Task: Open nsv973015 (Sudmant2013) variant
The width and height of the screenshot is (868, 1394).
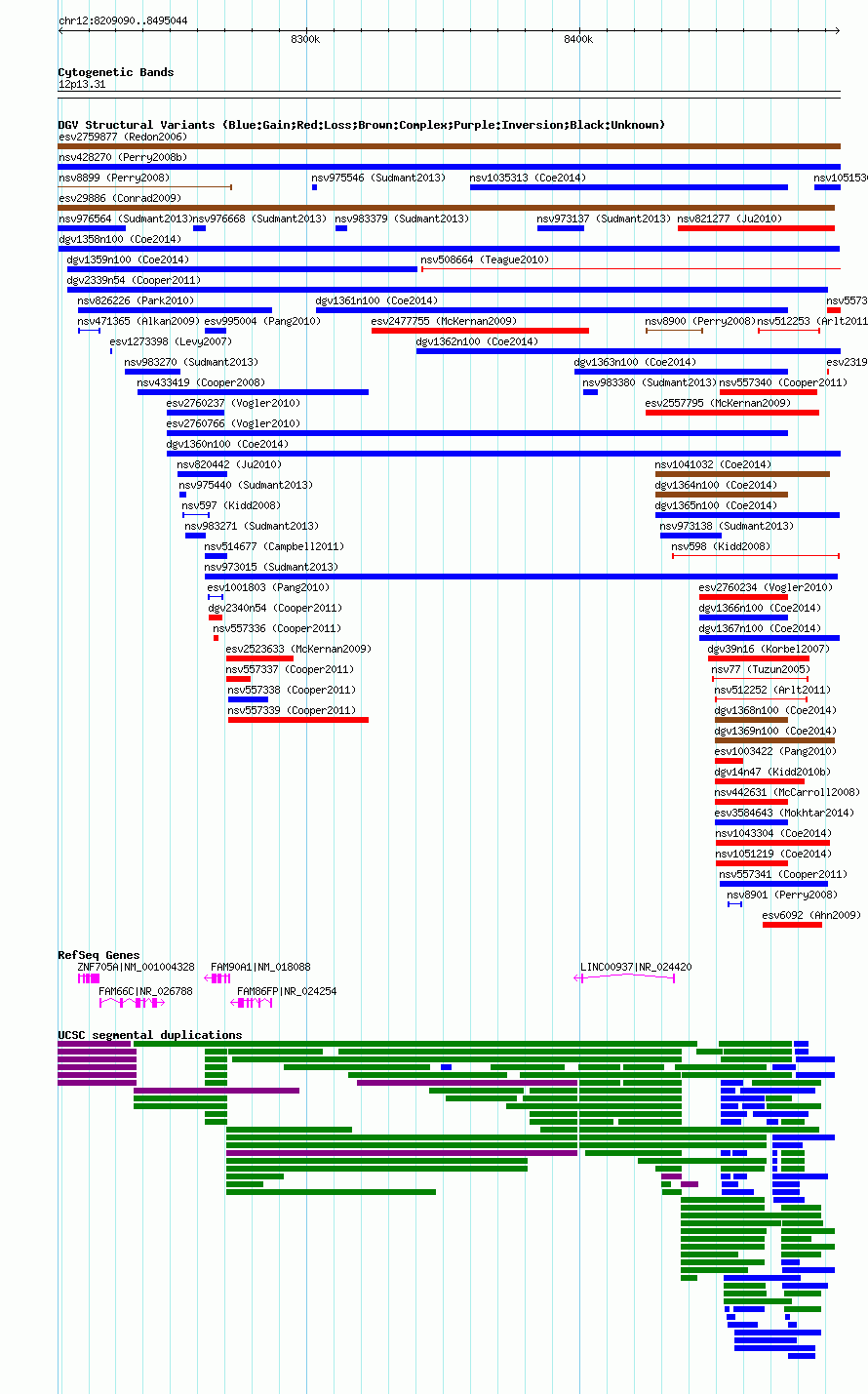Action: pyautogui.click(x=271, y=567)
